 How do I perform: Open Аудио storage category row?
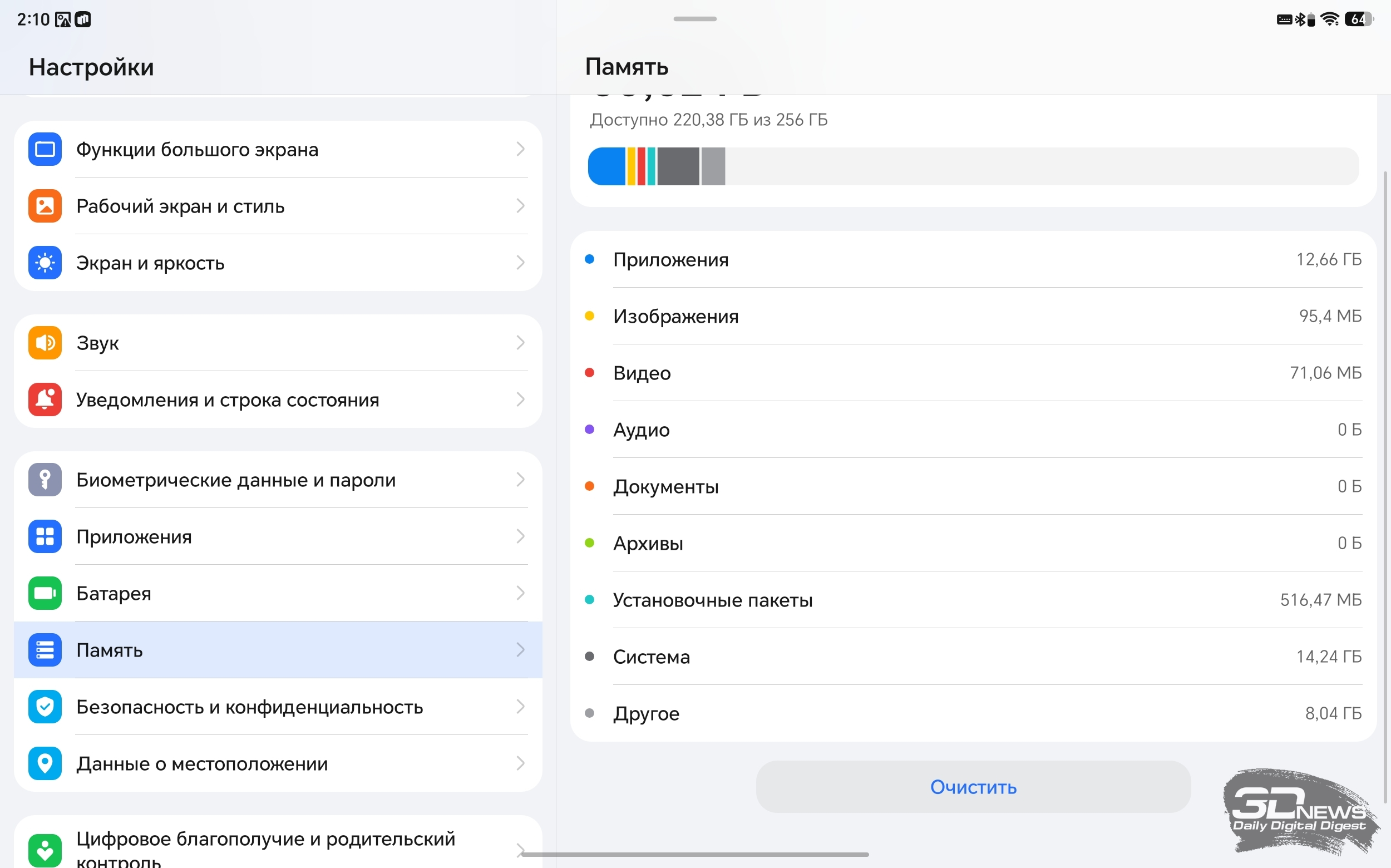tap(973, 430)
